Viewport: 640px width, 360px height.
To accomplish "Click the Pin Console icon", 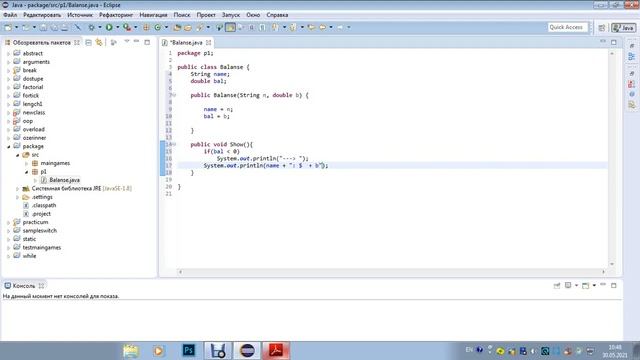I will pos(557,285).
